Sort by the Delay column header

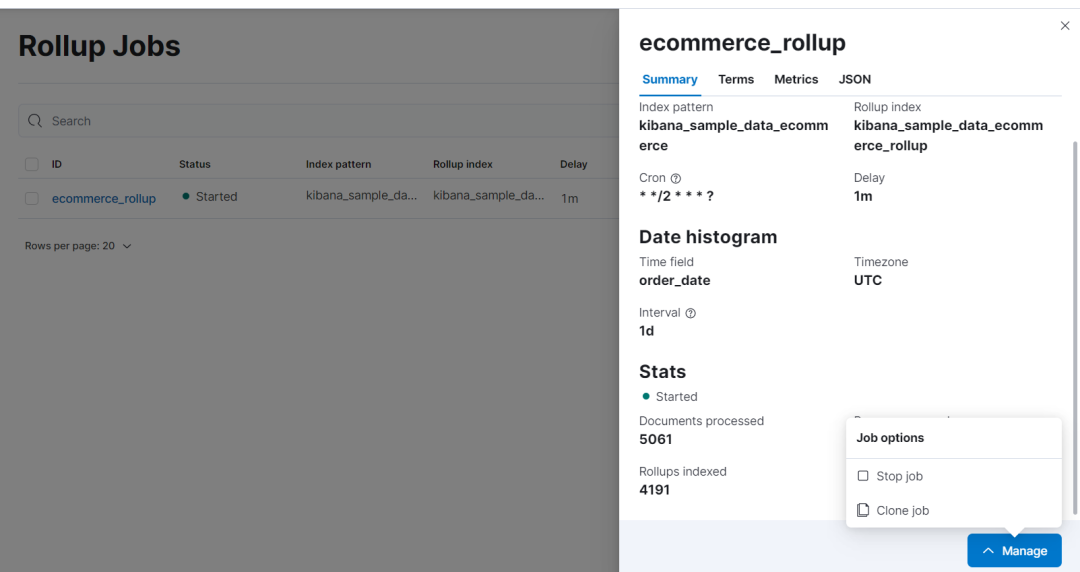tap(574, 164)
